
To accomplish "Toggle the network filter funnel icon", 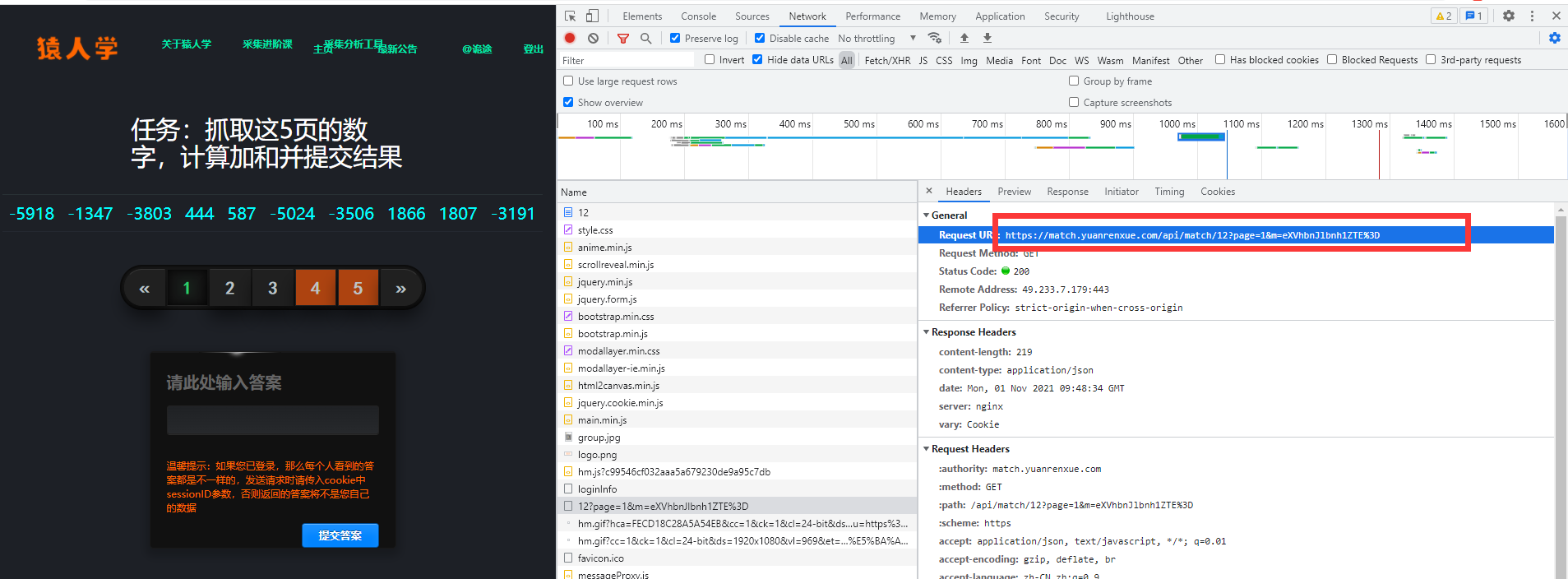I will point(623,38).
